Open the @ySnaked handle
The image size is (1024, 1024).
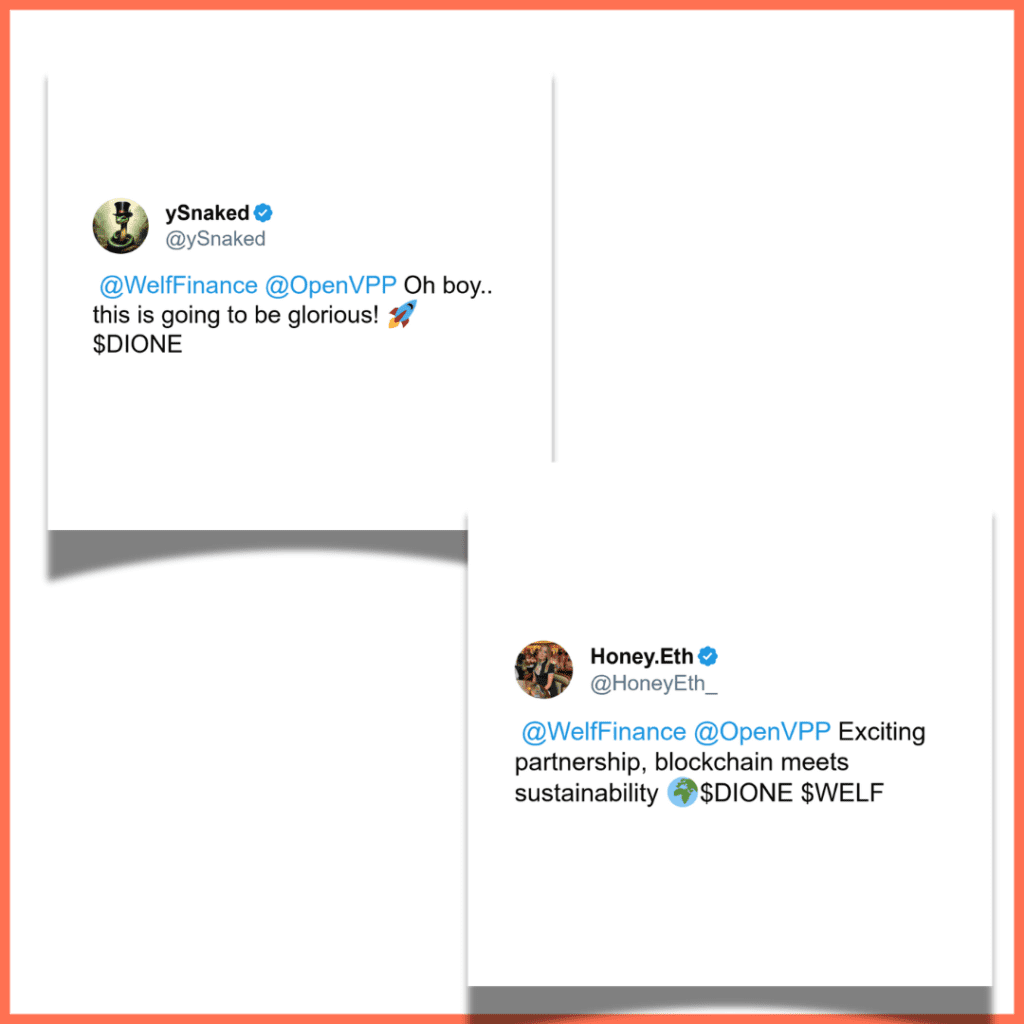[x=216, y=239]
